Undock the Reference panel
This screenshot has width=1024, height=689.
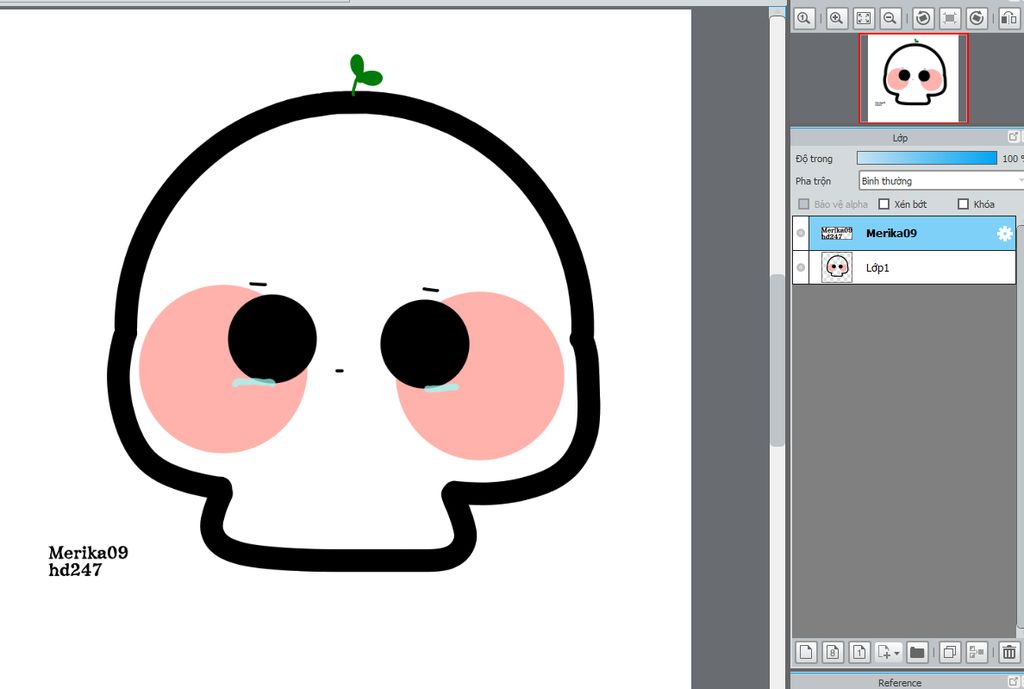point(1014,682)
